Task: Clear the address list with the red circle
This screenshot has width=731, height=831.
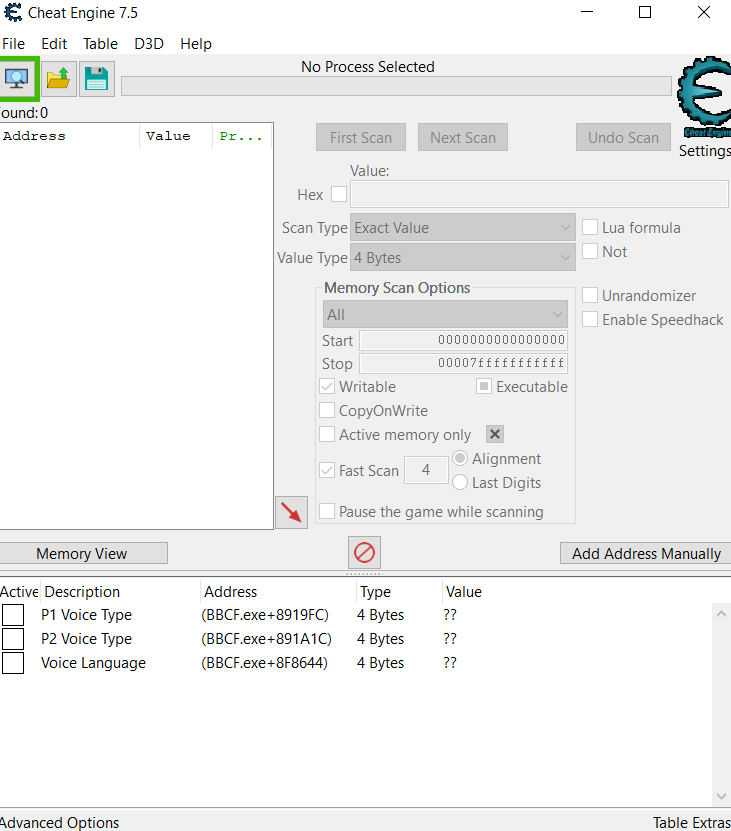Action: point(364,552)
